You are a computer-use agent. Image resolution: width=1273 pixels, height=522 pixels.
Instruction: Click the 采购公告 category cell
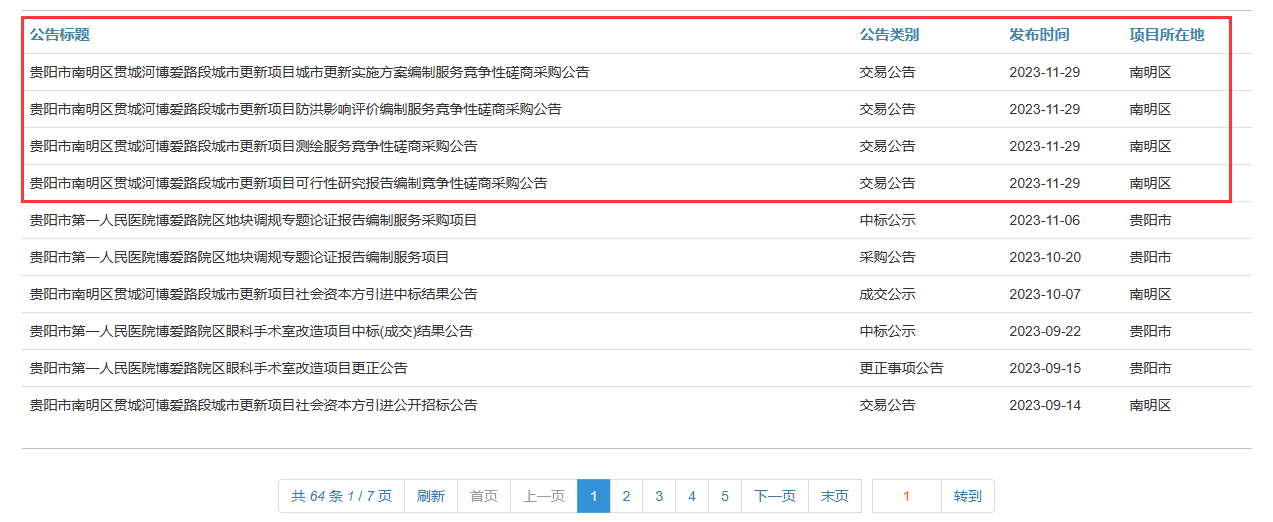point(887,257)
